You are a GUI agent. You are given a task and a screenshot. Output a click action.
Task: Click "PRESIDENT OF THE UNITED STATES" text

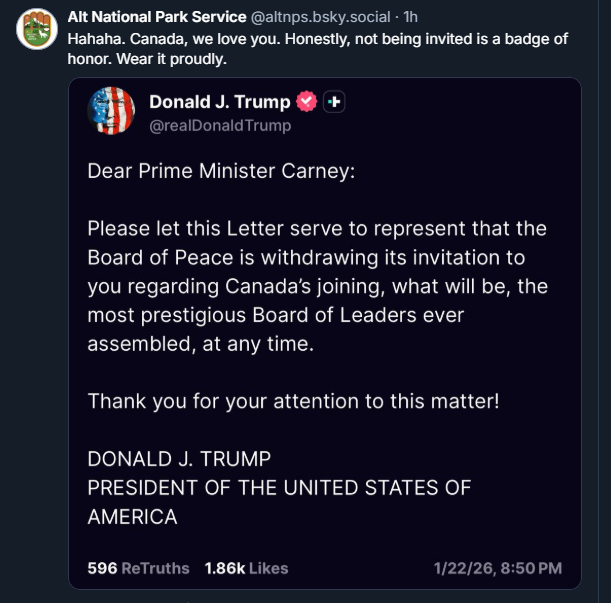pos(279,488)
